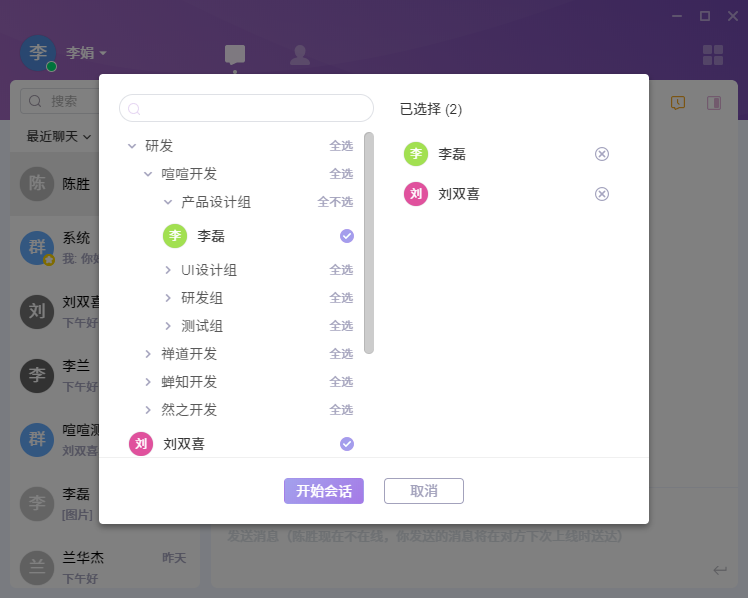Remove 李磊 from selected list

tap(602, 154)
